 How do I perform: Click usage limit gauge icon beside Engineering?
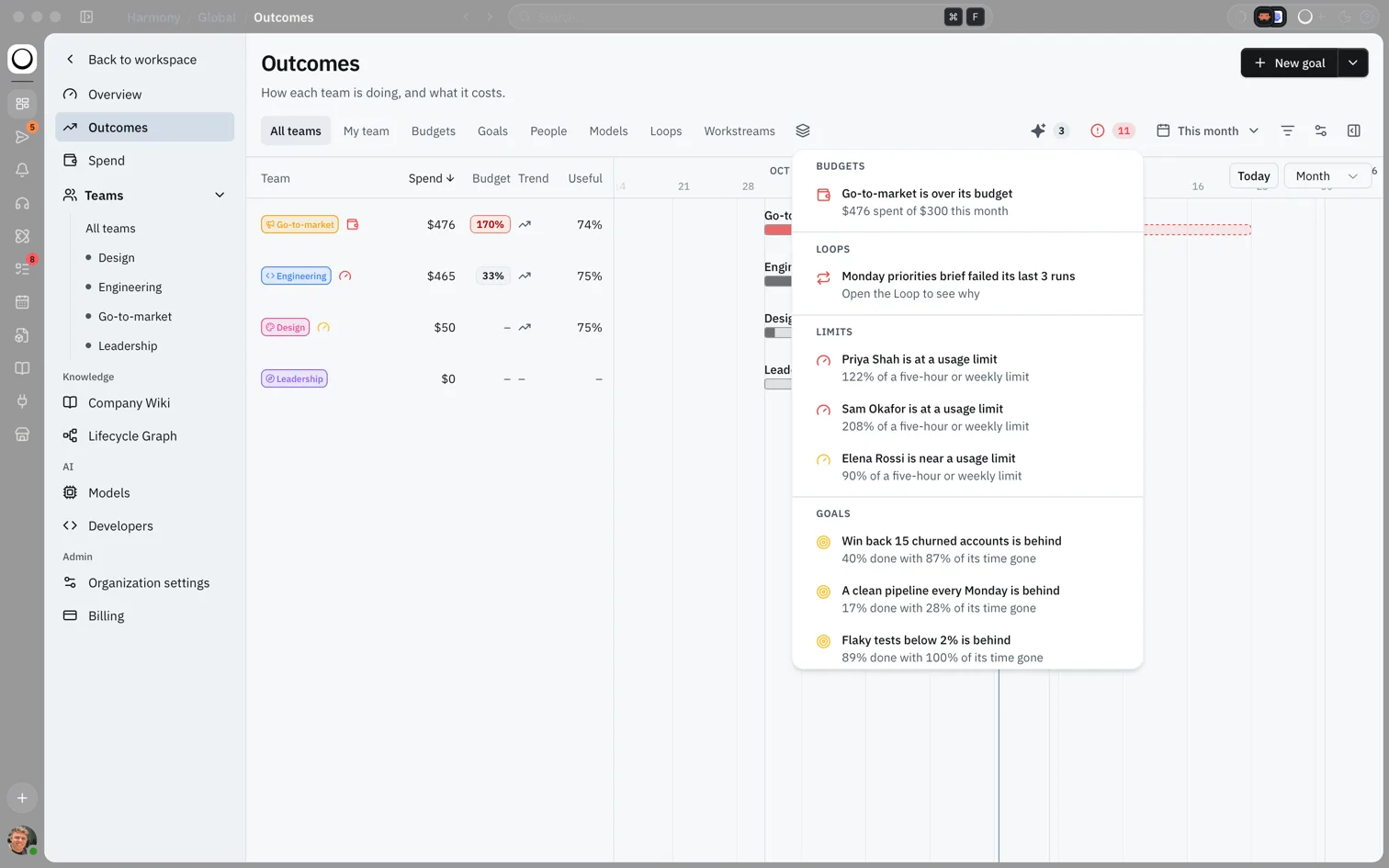(x=344, y=276)
